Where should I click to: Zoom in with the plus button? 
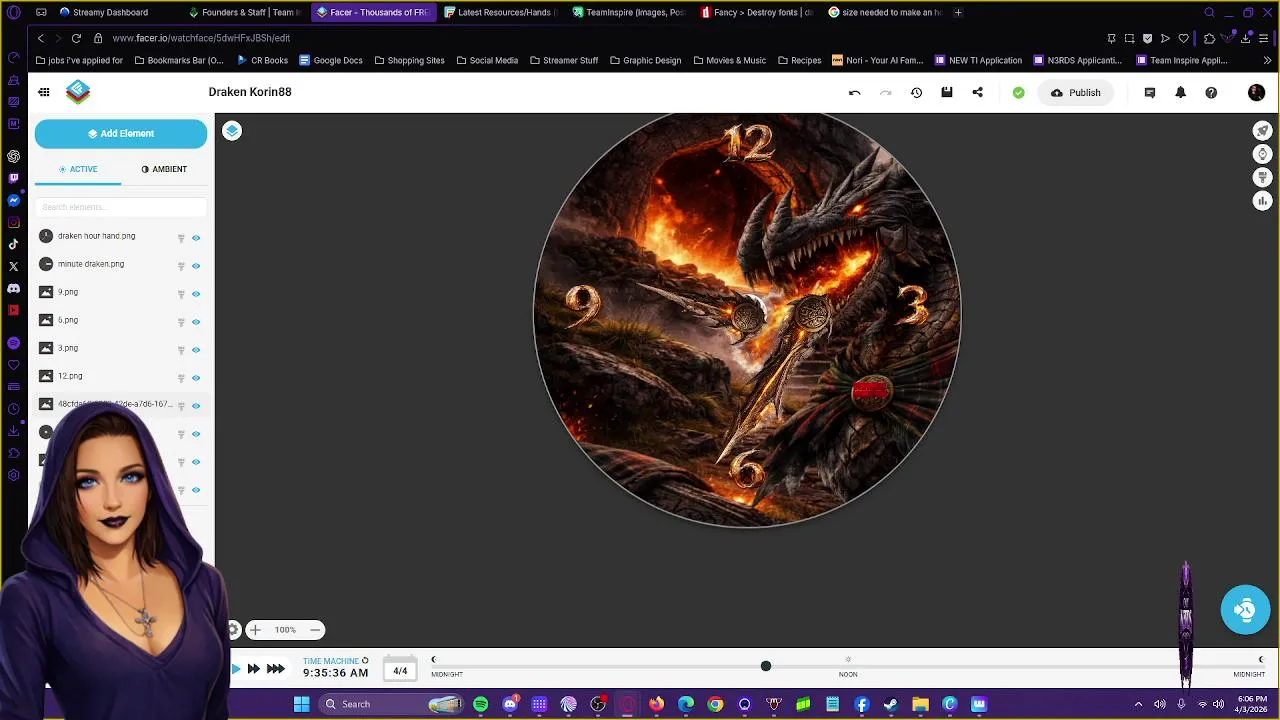tap(255, 630)
